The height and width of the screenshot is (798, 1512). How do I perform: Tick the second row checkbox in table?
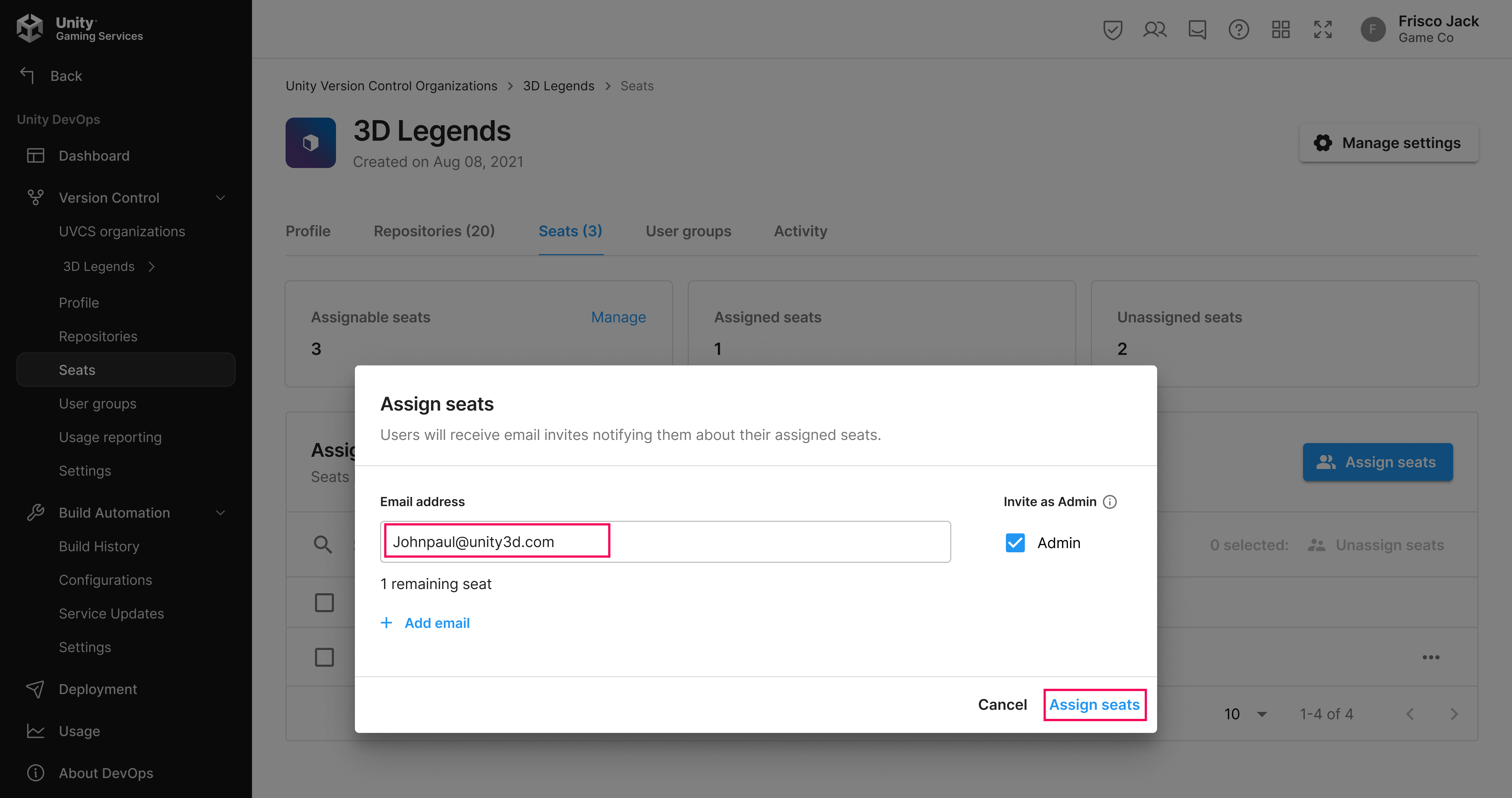(324, 657)
